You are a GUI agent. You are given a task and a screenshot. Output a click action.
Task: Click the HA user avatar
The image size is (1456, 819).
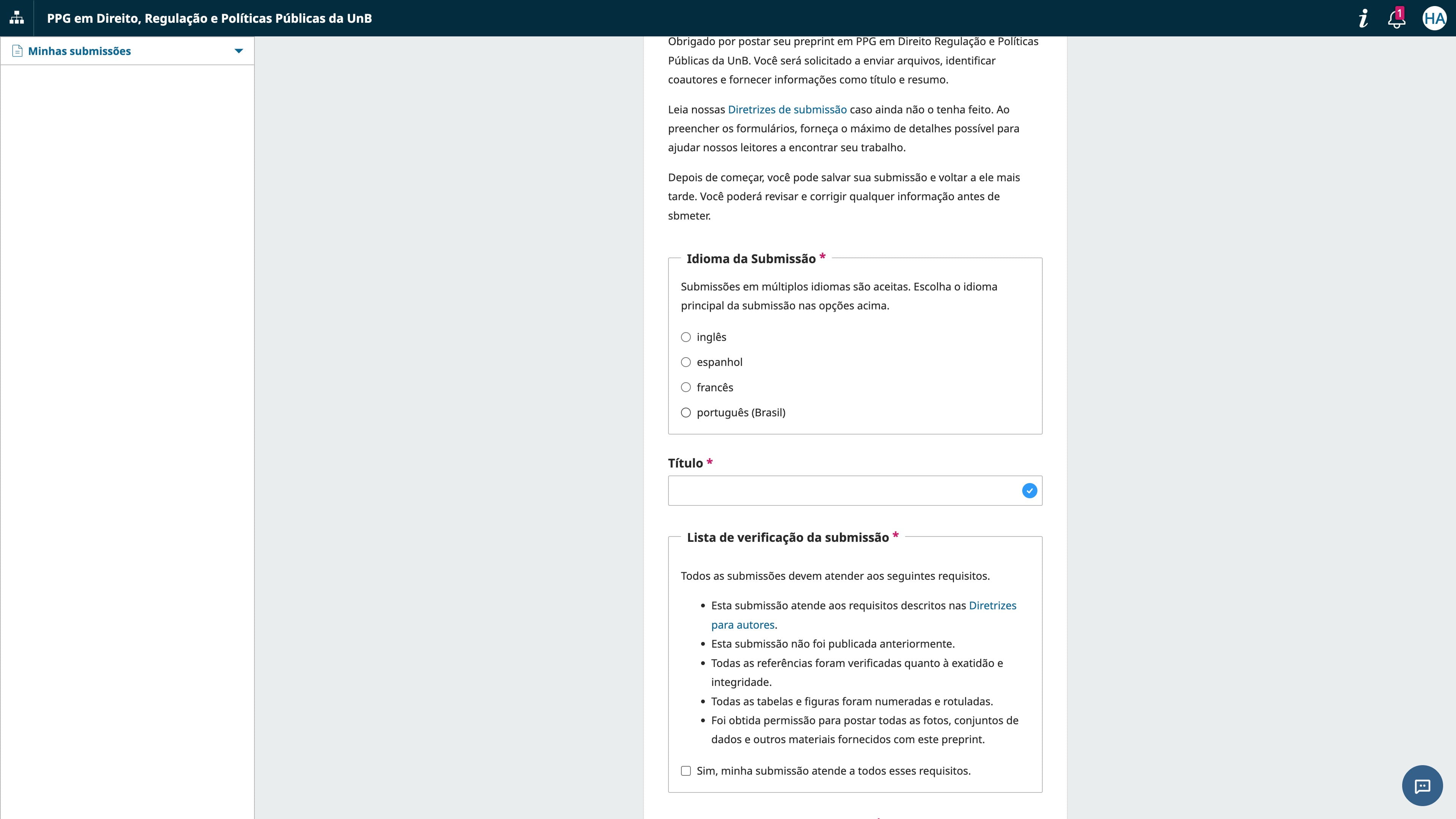click(1434, 18)
